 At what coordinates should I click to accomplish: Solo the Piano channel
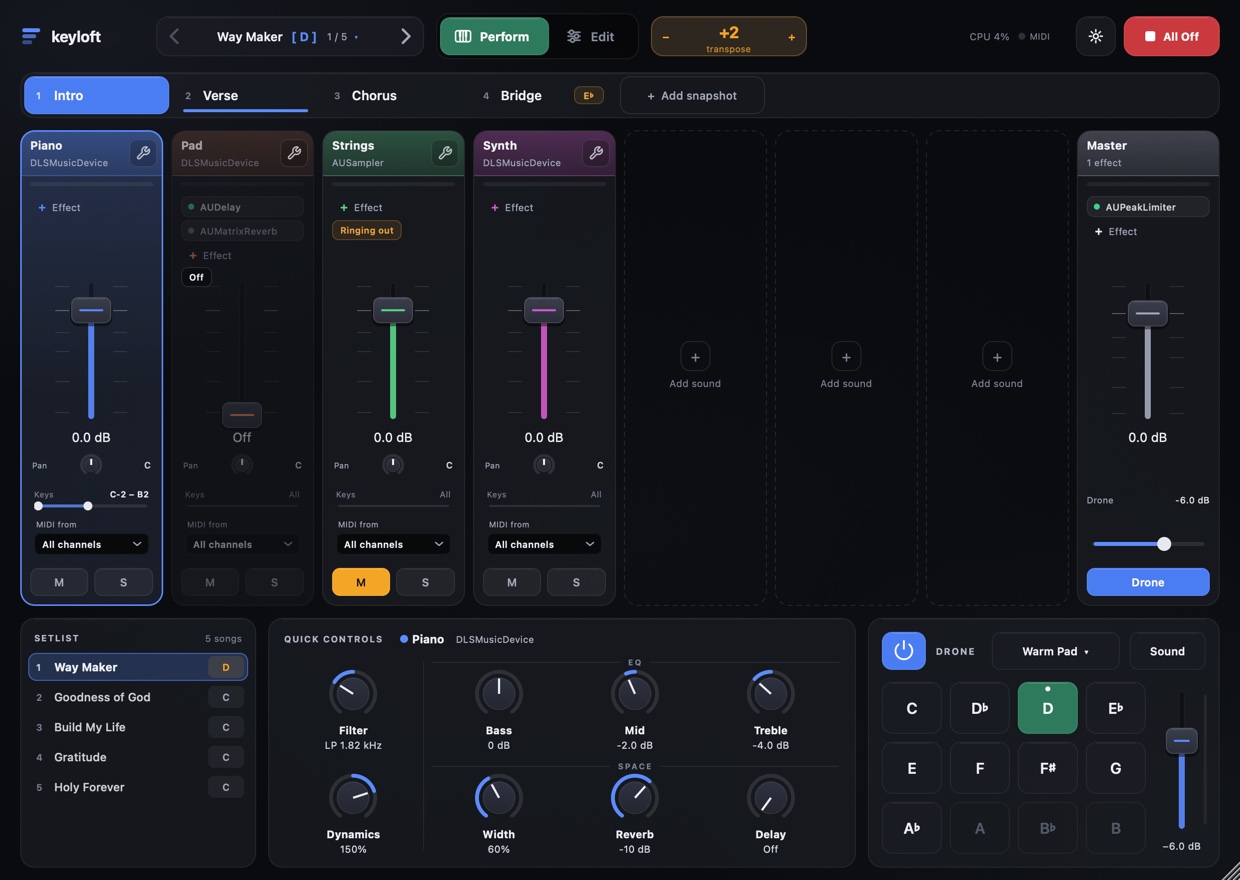[123, 582]
